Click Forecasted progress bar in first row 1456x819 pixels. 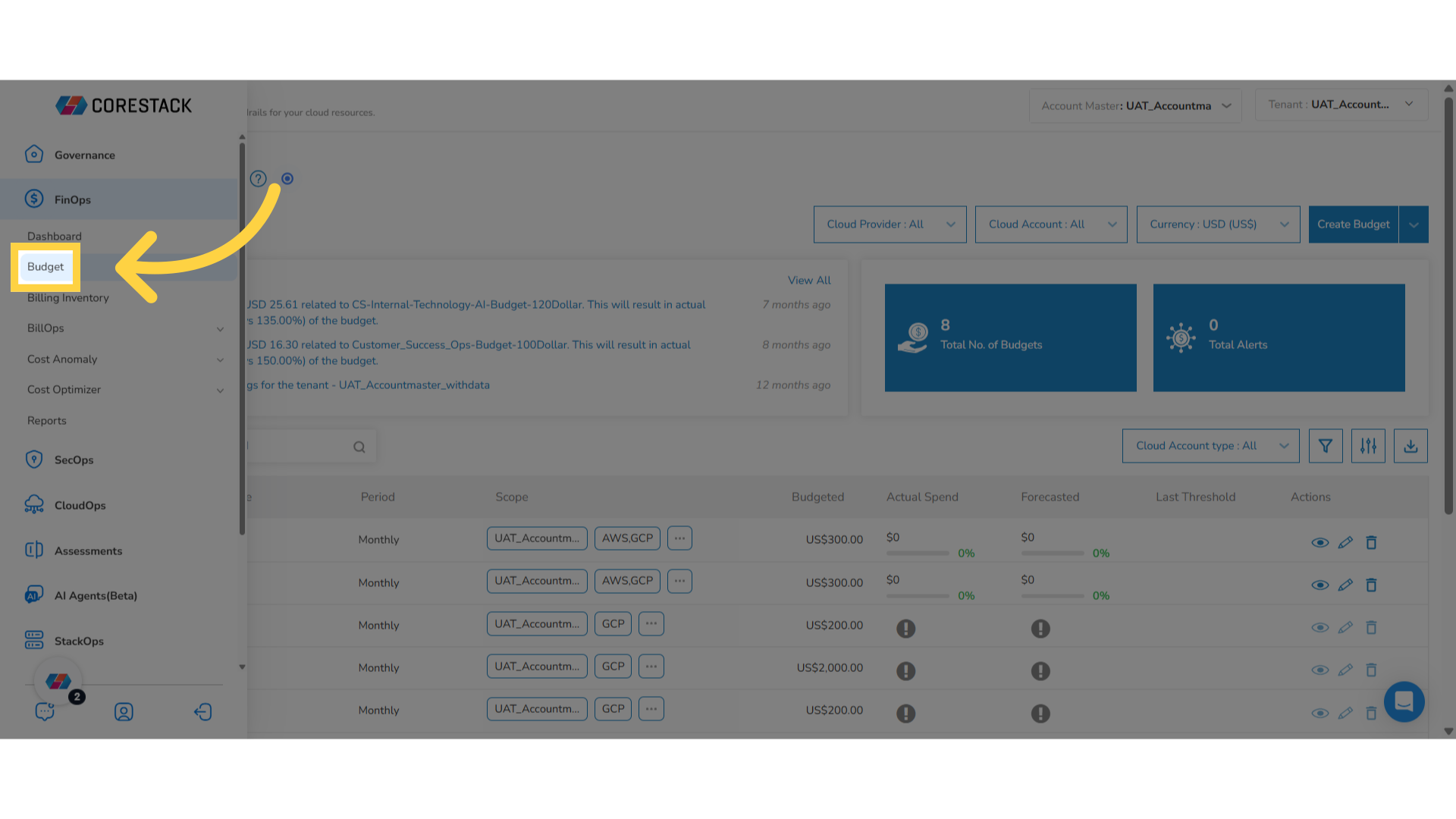[x=1053, y=554]
